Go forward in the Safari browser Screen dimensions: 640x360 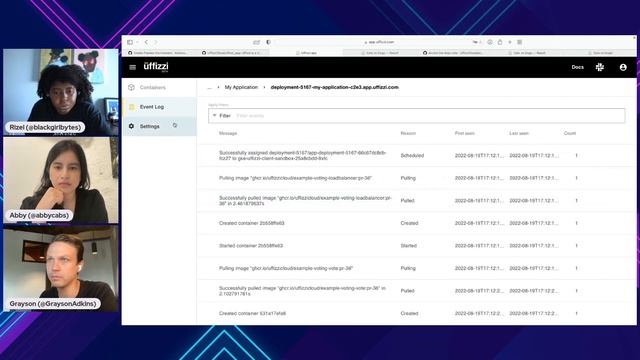156,42
